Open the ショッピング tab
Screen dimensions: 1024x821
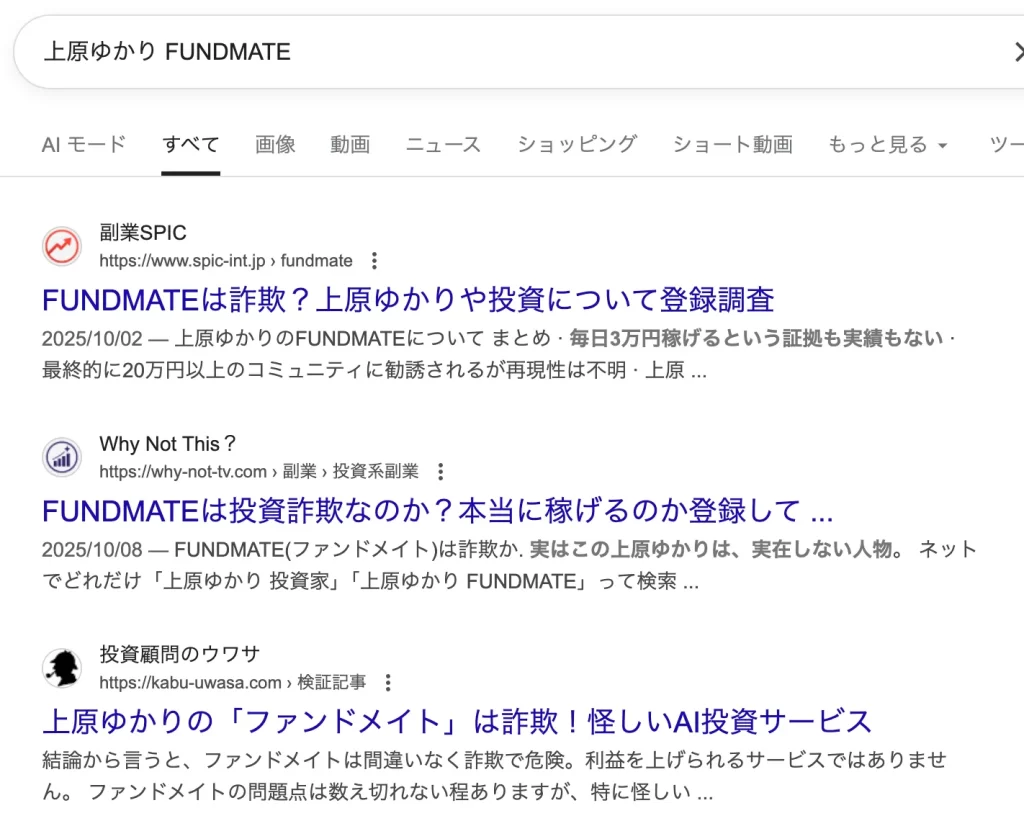[577, 144]
